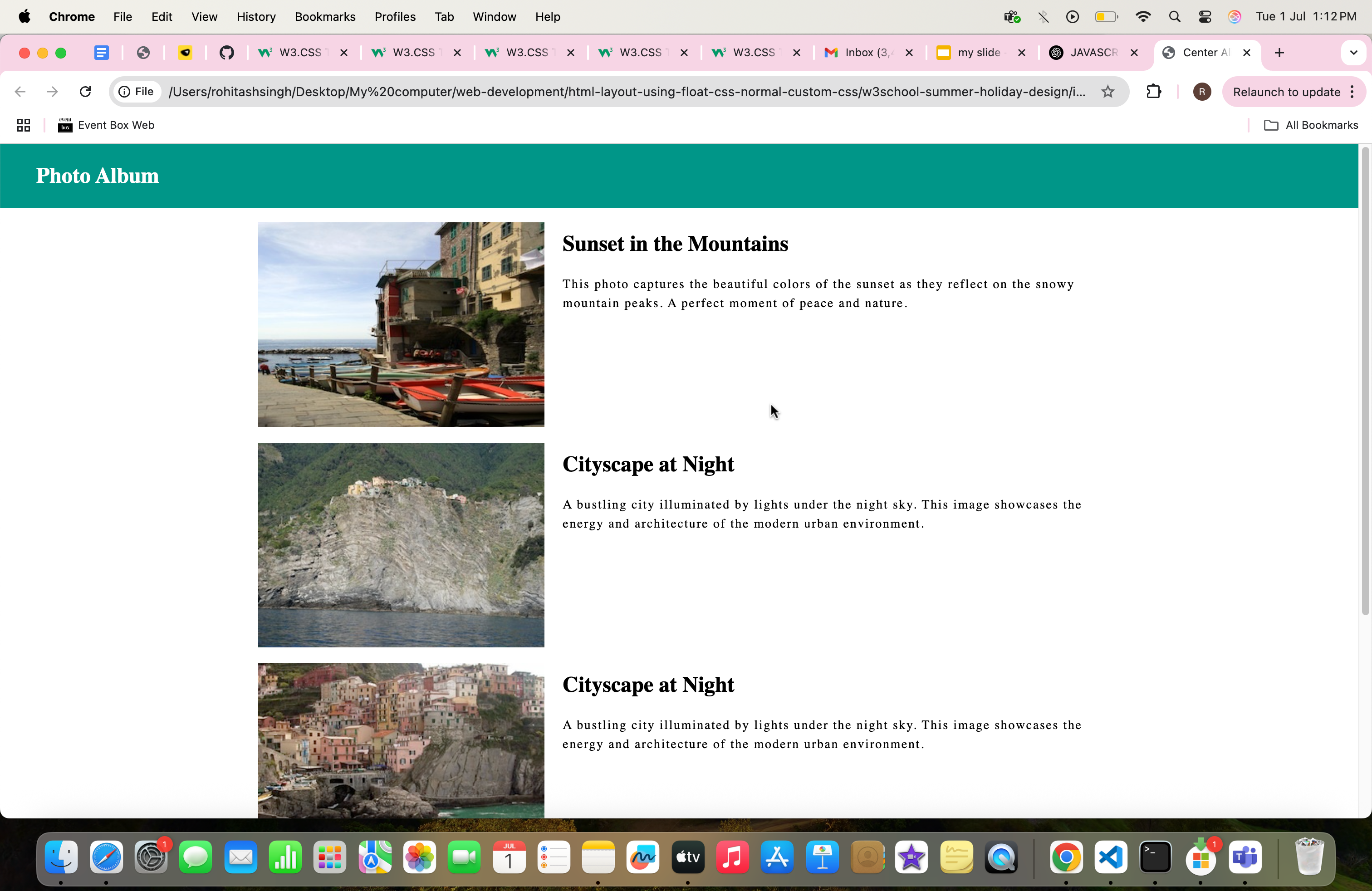Open the Bookmarks menu
Screen dimensions: 1372x891
[324, 17]
